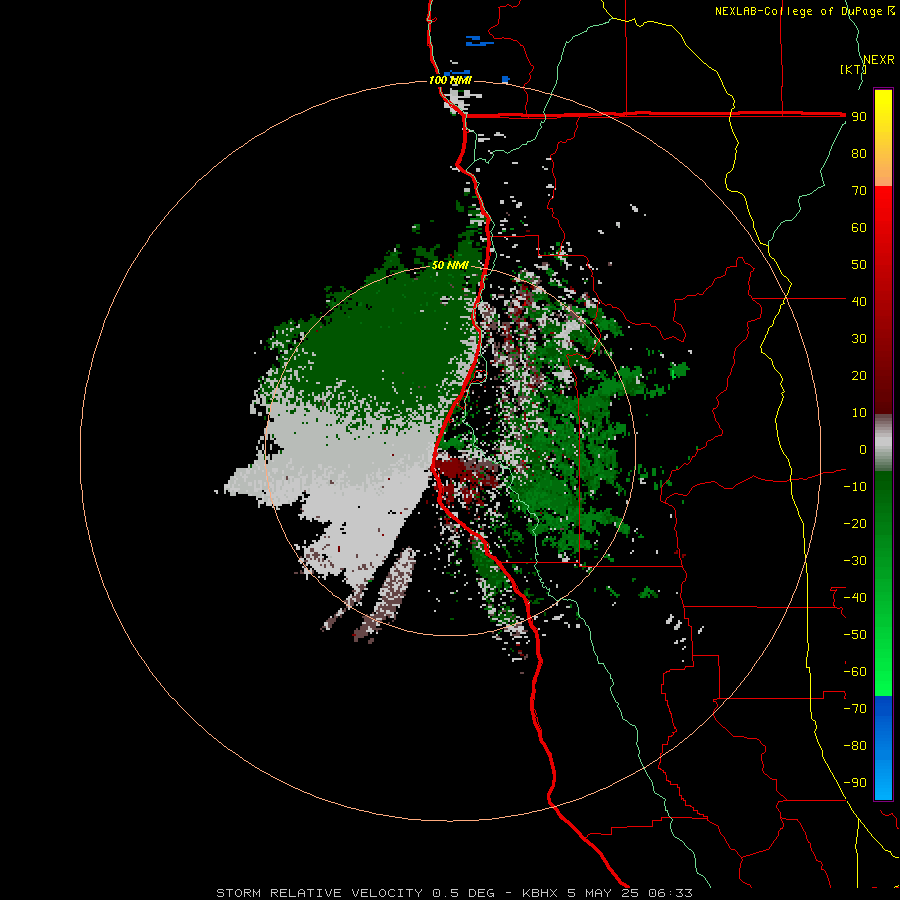
Task: Click the 30 value on the velocity scale
Action: coord(859,339)
